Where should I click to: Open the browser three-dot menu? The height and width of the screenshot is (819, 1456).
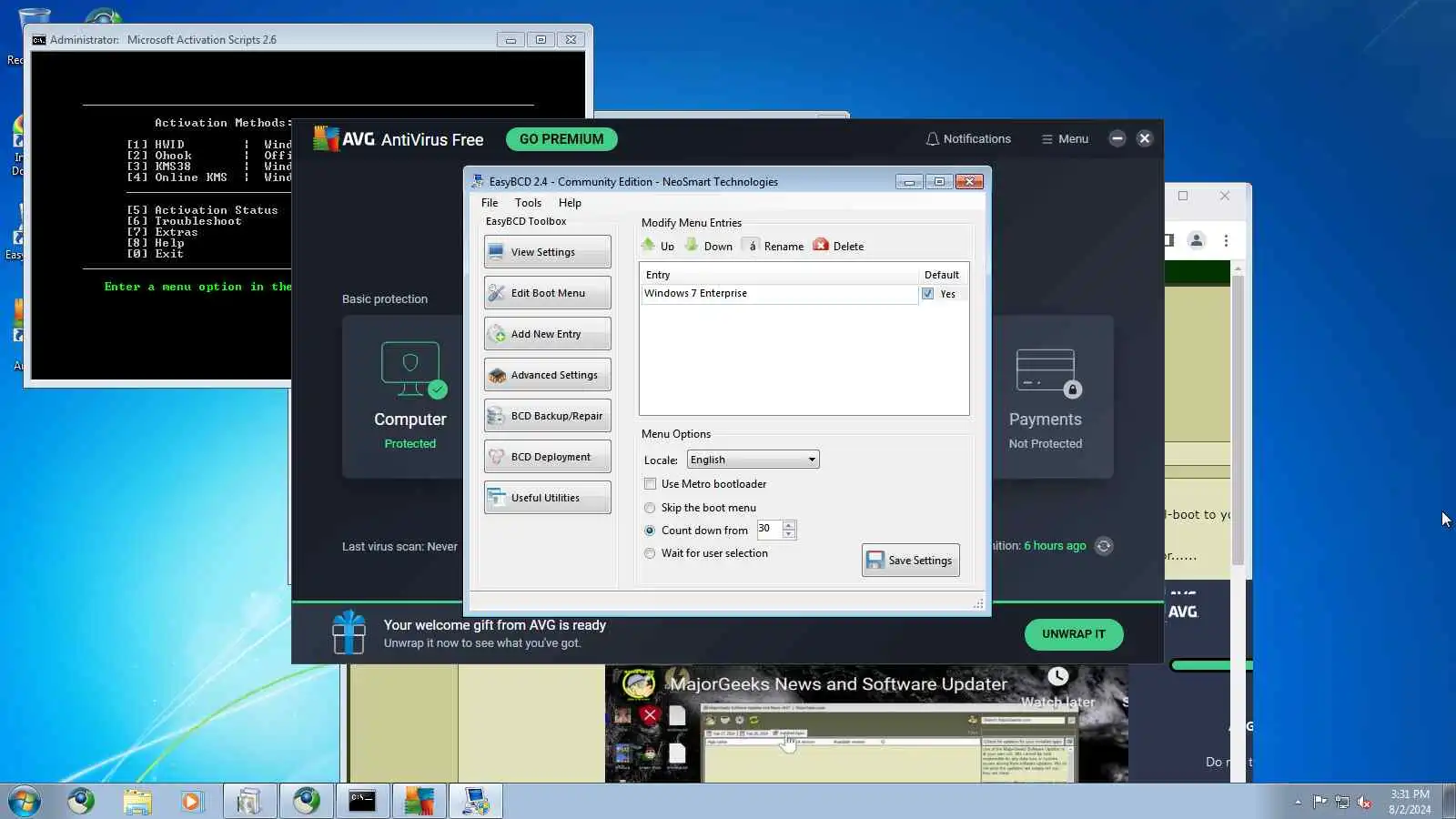point(1226,240)
